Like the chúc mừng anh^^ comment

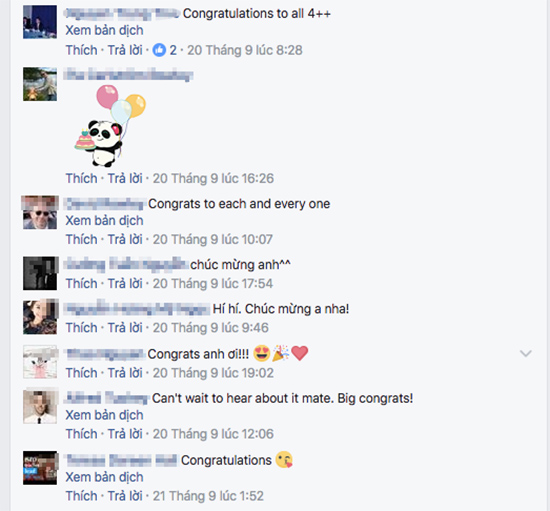81,283
